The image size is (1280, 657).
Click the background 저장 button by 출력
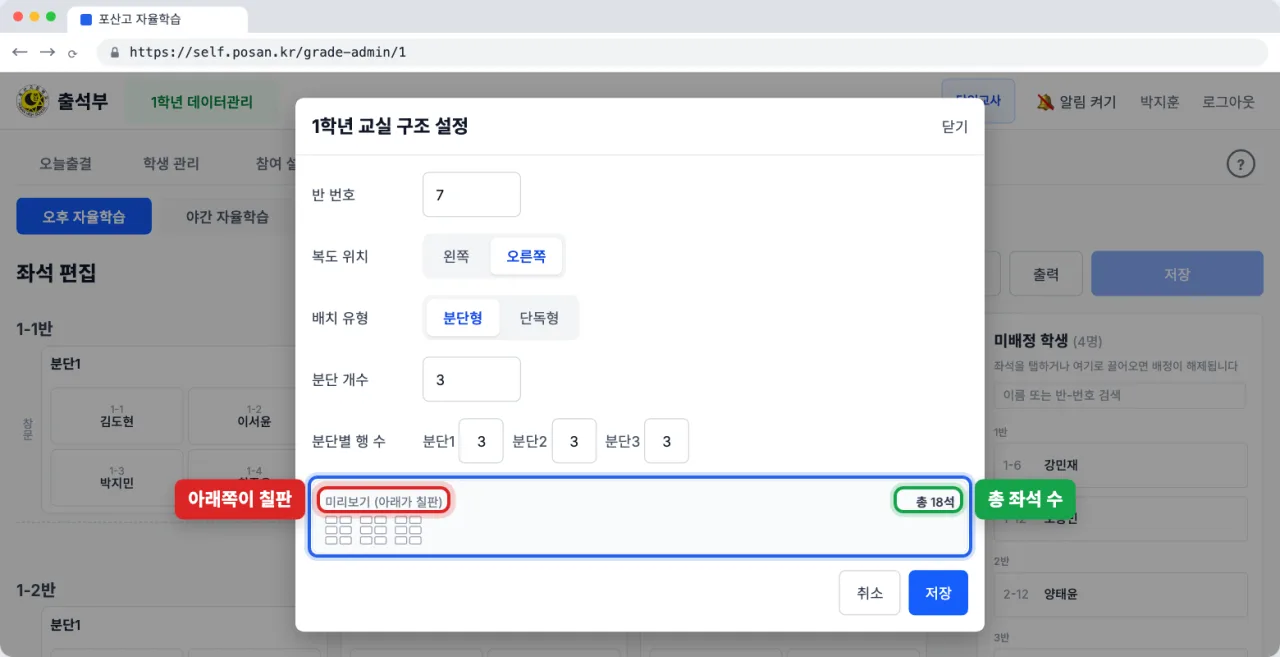pyautogui.click(x=1177, y=274)
